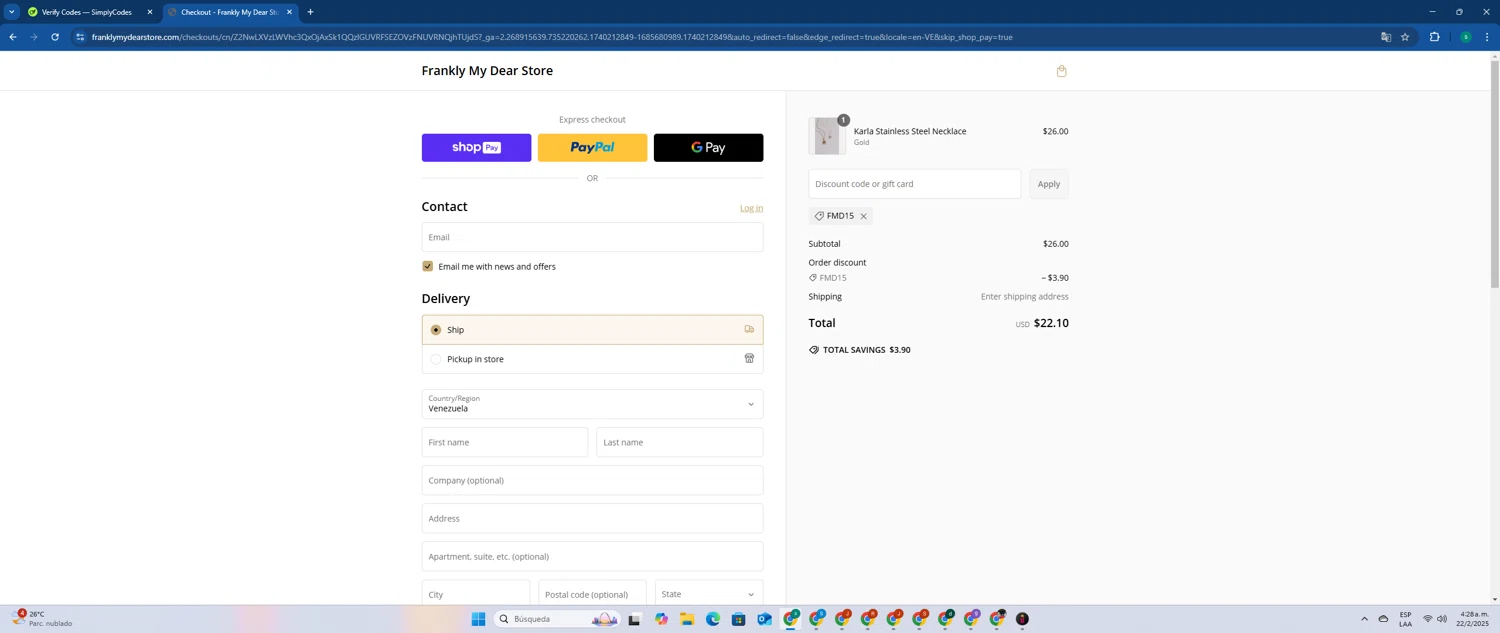1500x633 pixels.
Task: Reload the checkout page
Action: [x=55, y=37]
